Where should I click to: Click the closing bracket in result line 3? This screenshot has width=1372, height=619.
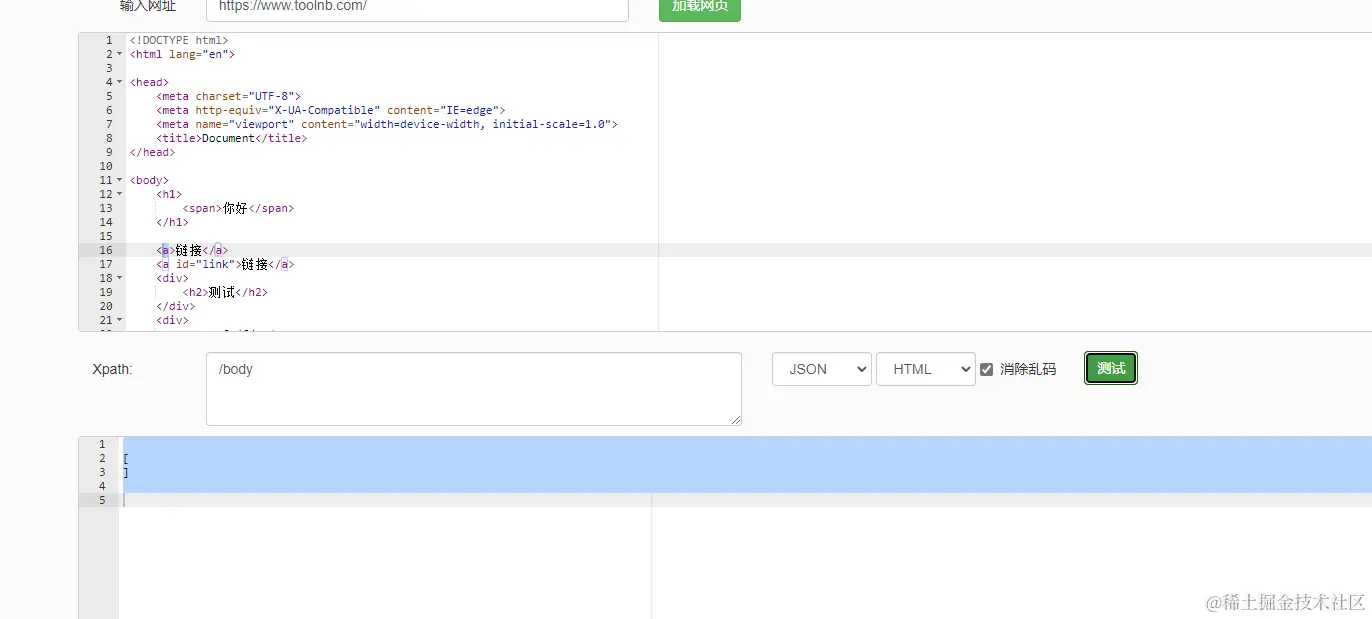(126, 472)
